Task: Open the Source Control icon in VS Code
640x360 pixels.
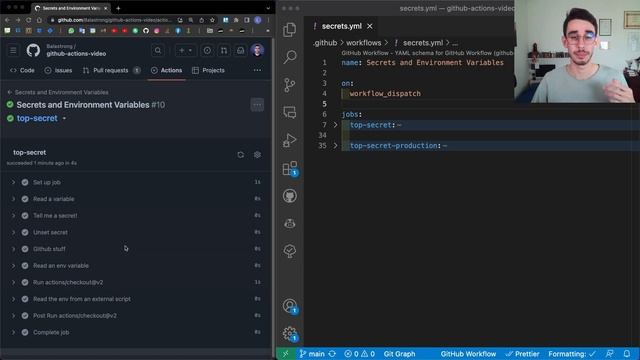Action: click(x=290, y=85)
